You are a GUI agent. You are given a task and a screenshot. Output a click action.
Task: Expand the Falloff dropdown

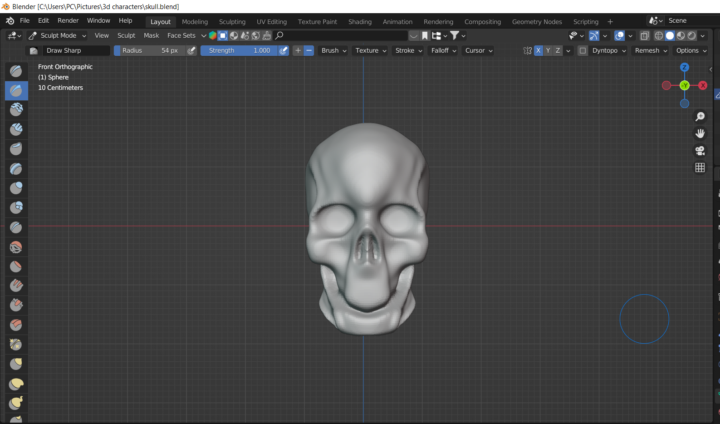pyautogui.click(x=441, y=50)
